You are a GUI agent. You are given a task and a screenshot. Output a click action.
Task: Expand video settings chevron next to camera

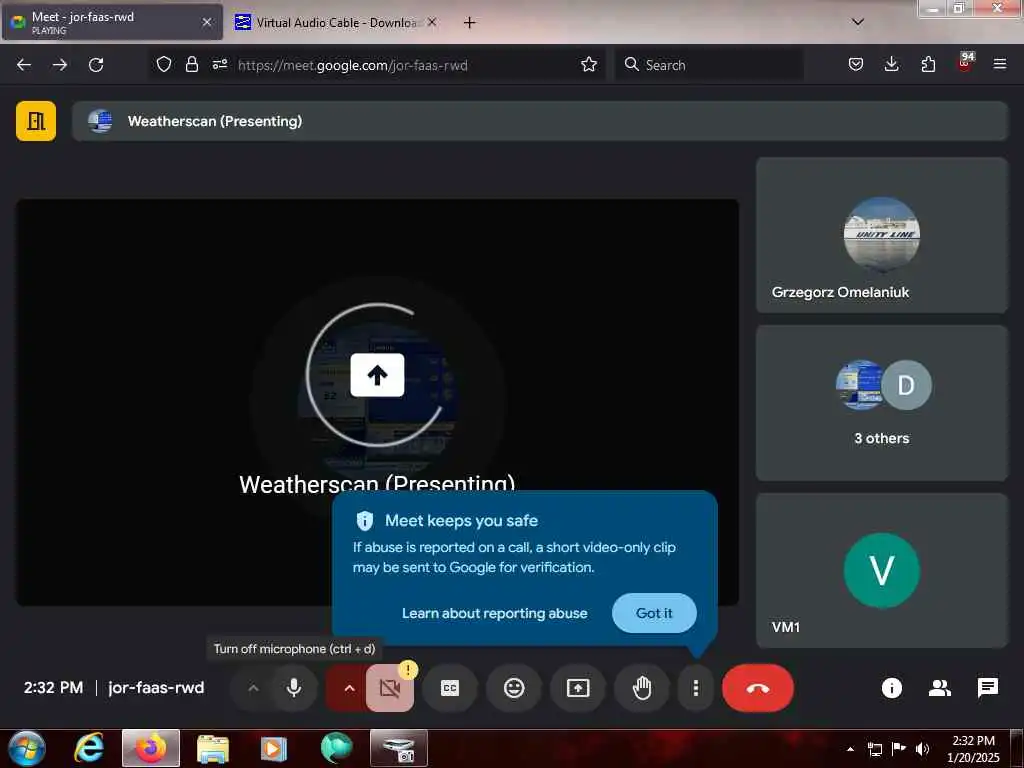[349, 688]
